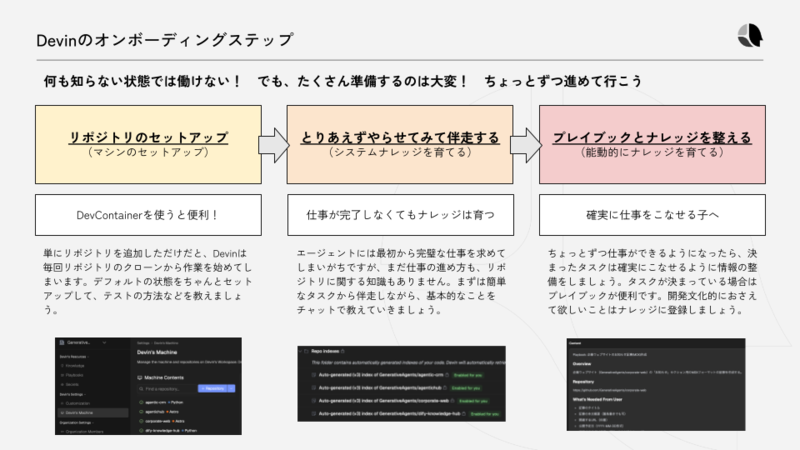Click Enabled for you badge on dify-knowledge-hub index
This screenshot has height=450, width=800.
point(485,414)
